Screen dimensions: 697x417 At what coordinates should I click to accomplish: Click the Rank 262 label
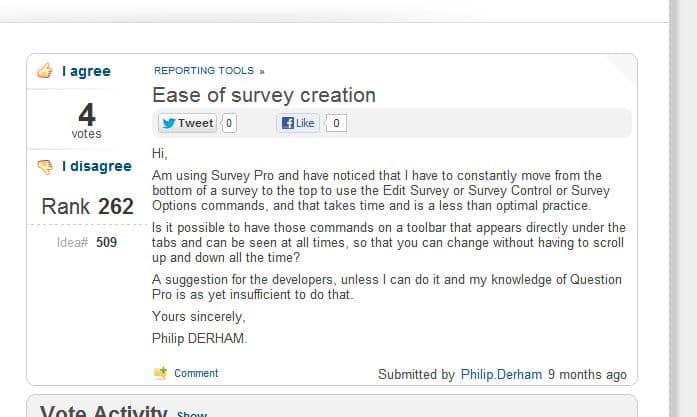click(87, 207)
